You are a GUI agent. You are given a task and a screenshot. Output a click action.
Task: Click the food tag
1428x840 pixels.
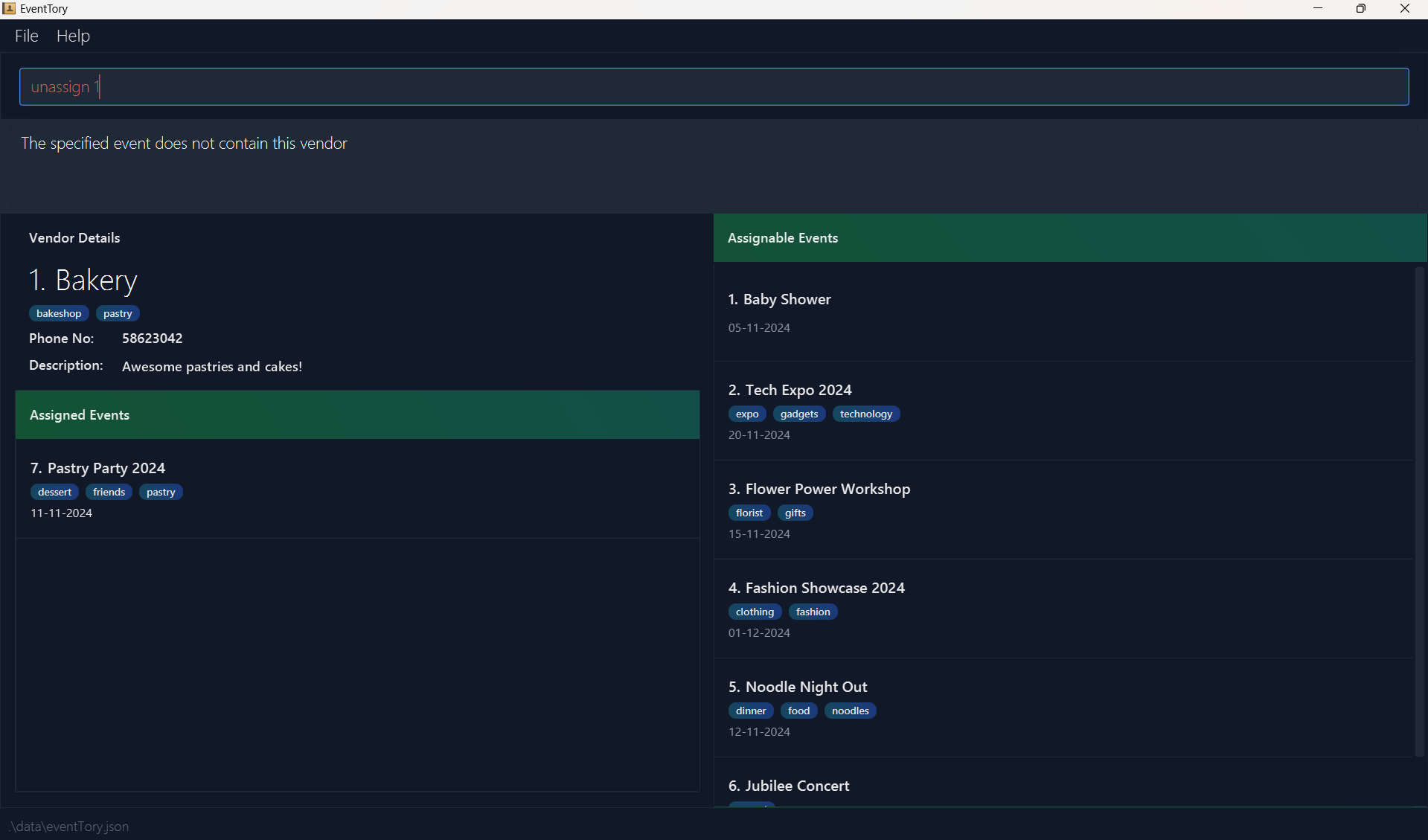(x=799, y=711)
